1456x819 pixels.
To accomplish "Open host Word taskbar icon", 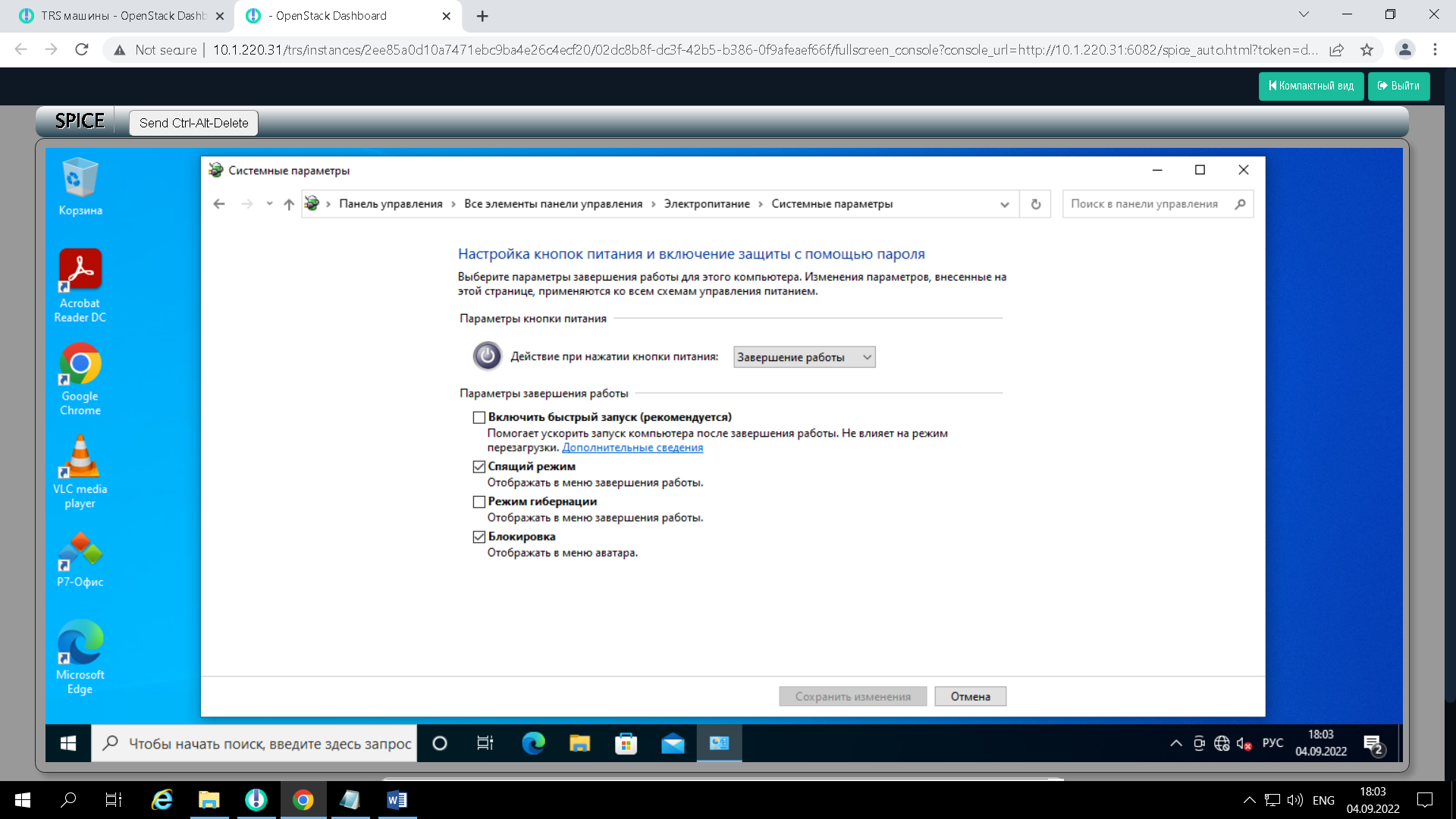I will click(x=397, y=800).
